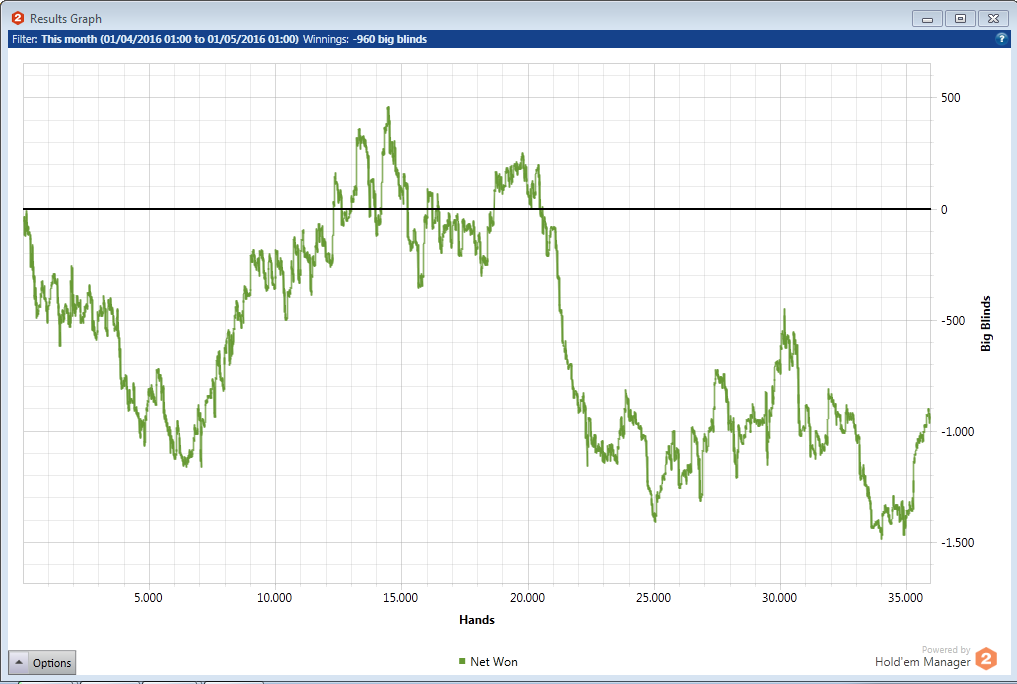1017x684 pixels.
Task: Click the 35.000 hands axis label
Action: coord(905,598)
